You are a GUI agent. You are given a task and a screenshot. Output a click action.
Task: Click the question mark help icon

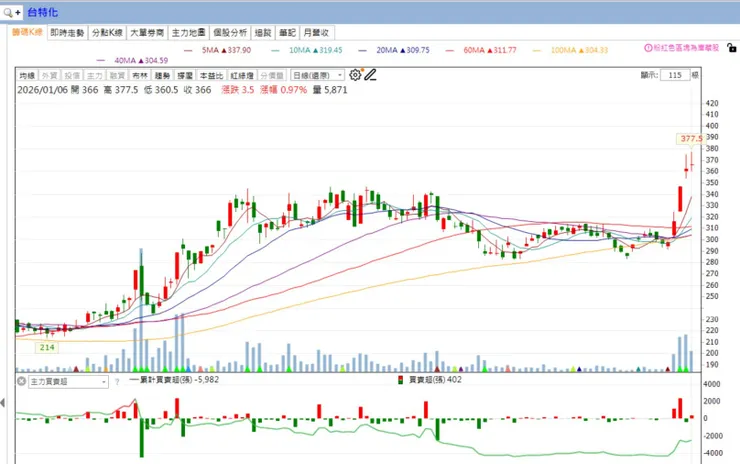pos(117,382)
